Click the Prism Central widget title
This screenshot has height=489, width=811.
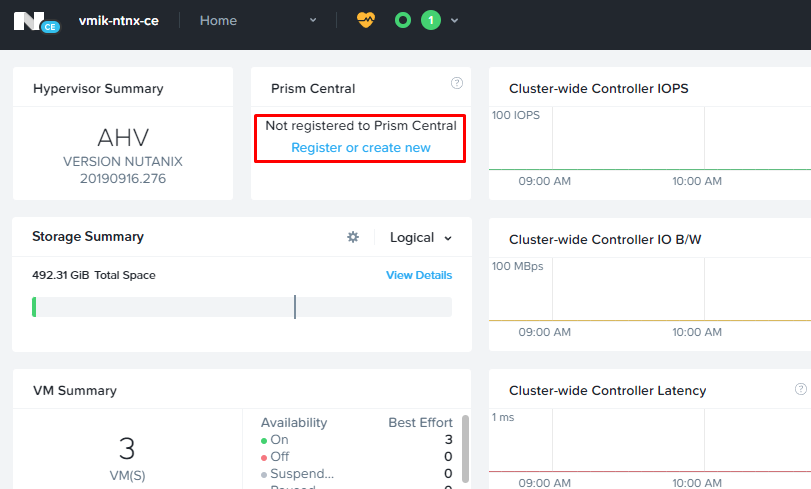[313, 88]
